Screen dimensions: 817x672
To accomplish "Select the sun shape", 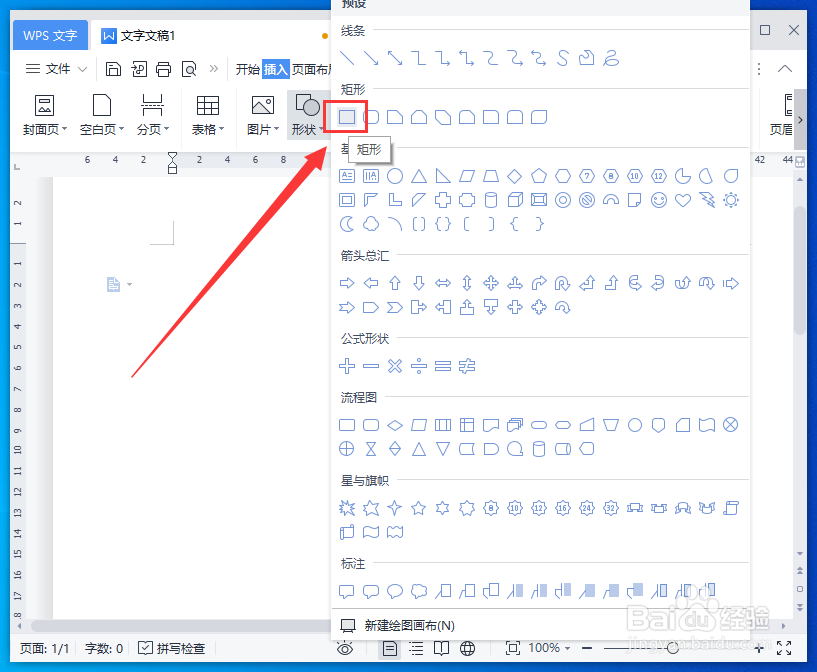I will click(x=731, y=200).
